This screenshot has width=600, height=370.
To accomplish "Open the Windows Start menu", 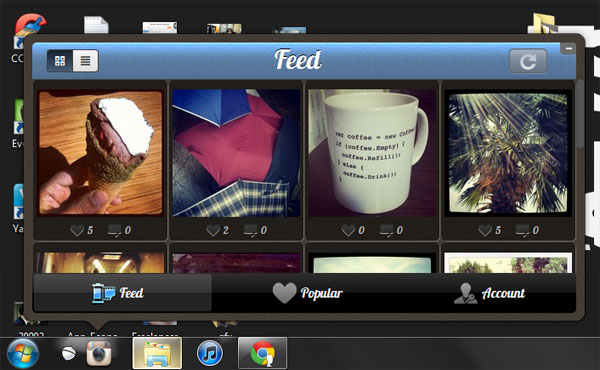I will 23,354.
